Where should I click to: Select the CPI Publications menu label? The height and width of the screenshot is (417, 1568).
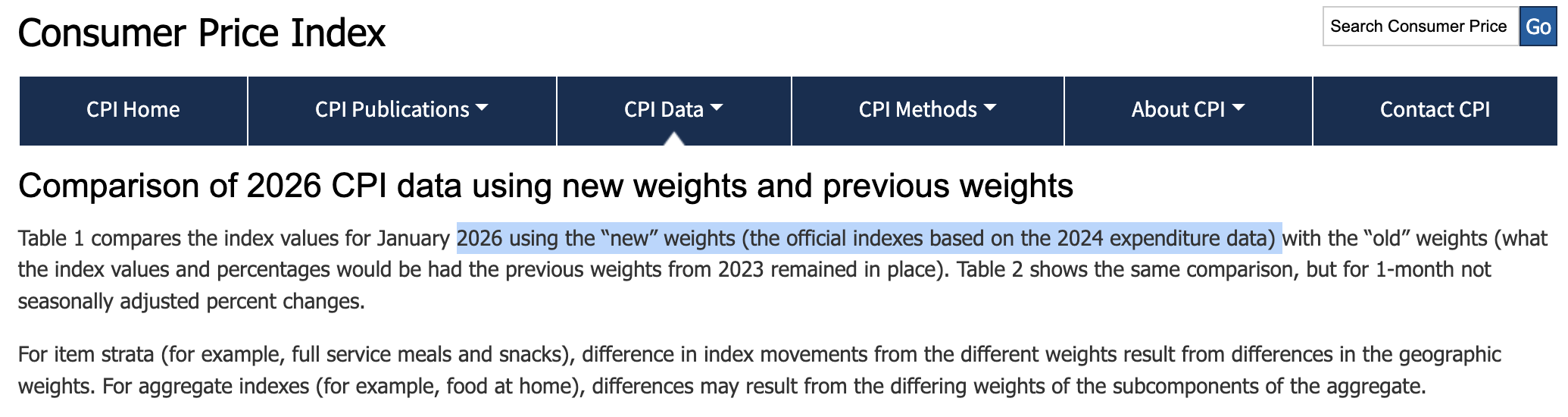392,110
